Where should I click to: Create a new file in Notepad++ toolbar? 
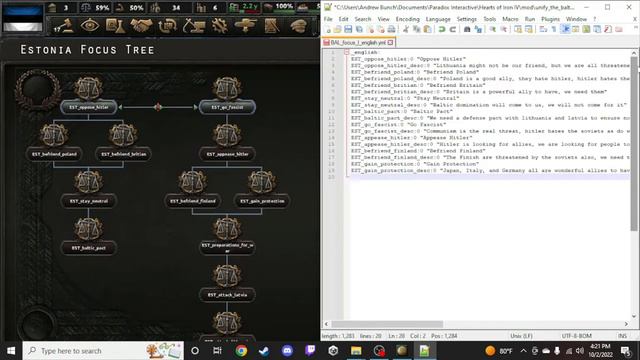[328, 29]
